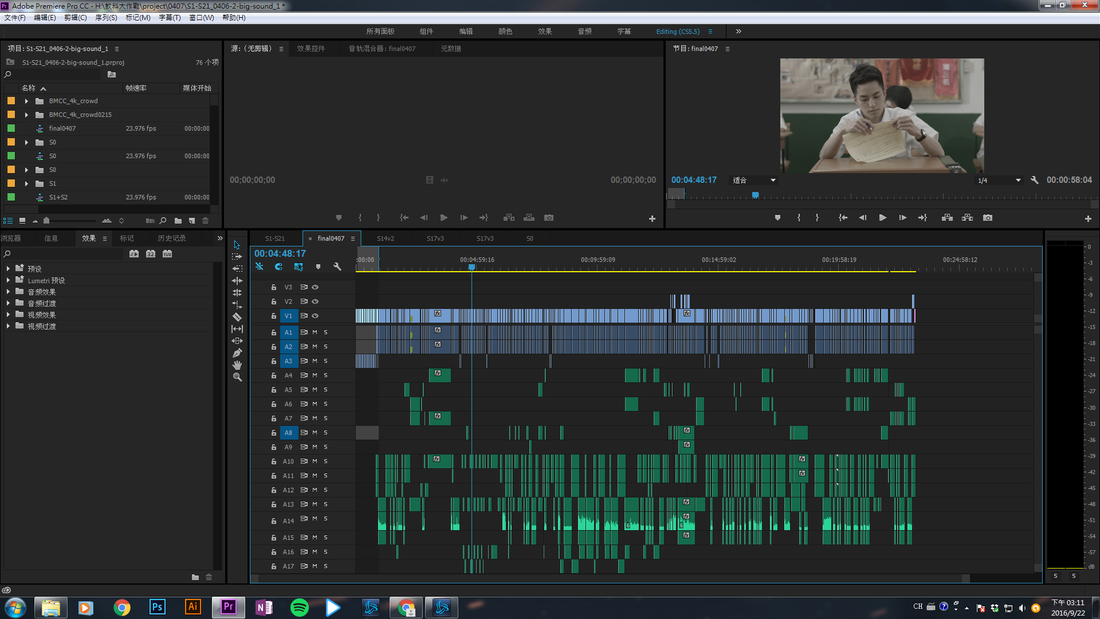Image resolution: width=1100 pixels, height=619 pixels.
Task: Click the Export Frame camera icon in Program monitor
Action: tap(987, 218)
